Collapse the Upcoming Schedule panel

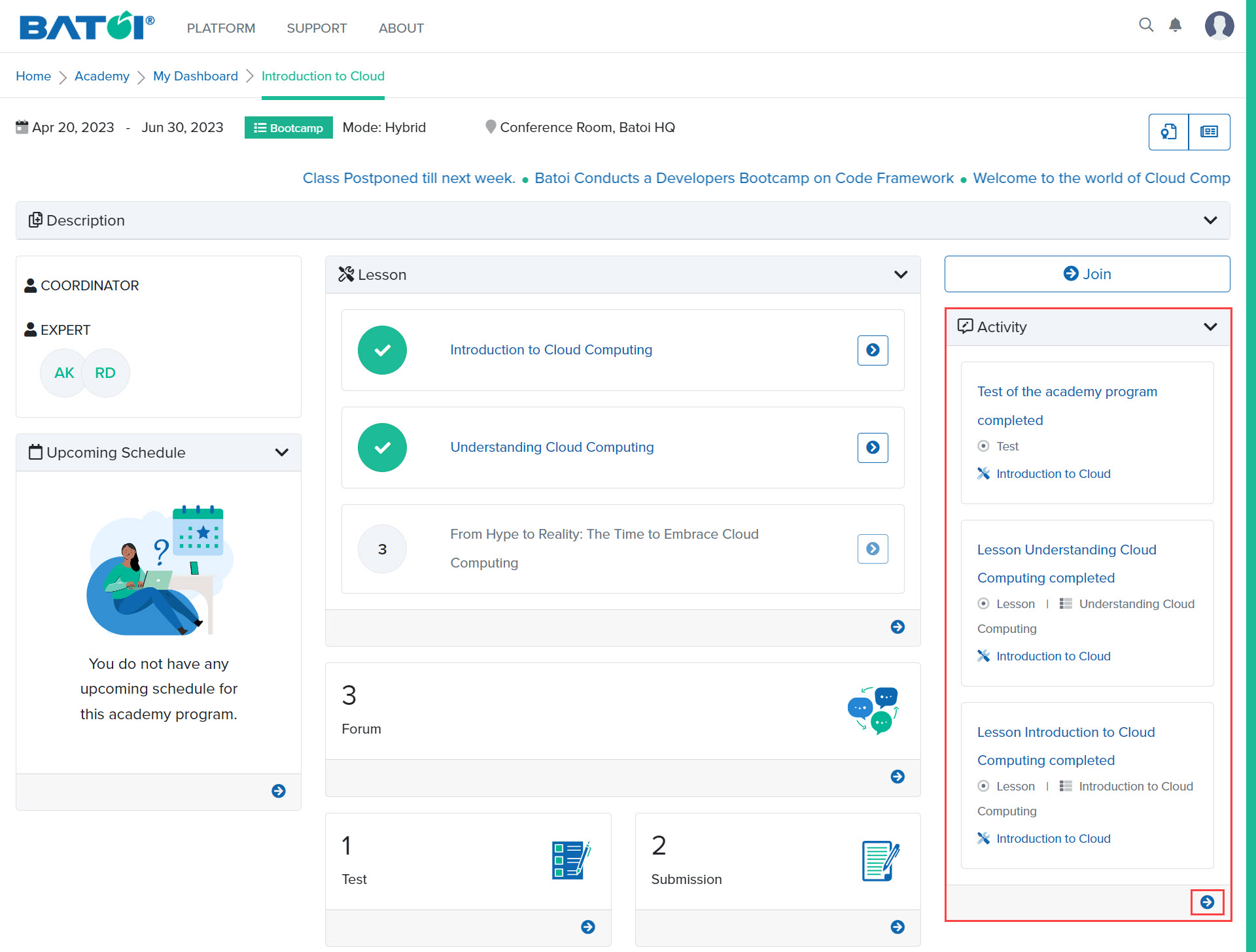[x=281, y=452]
